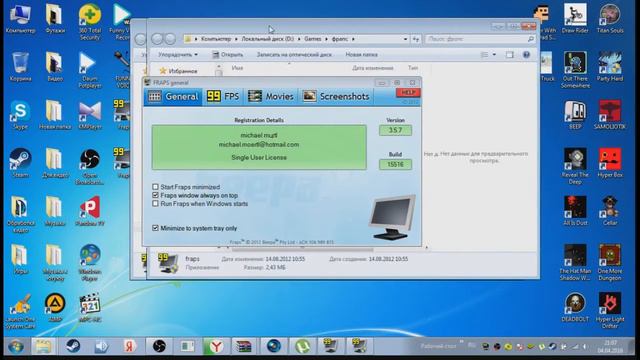
Task: Click Открыть in Explorer toolbar
Action: pos(228,54)
